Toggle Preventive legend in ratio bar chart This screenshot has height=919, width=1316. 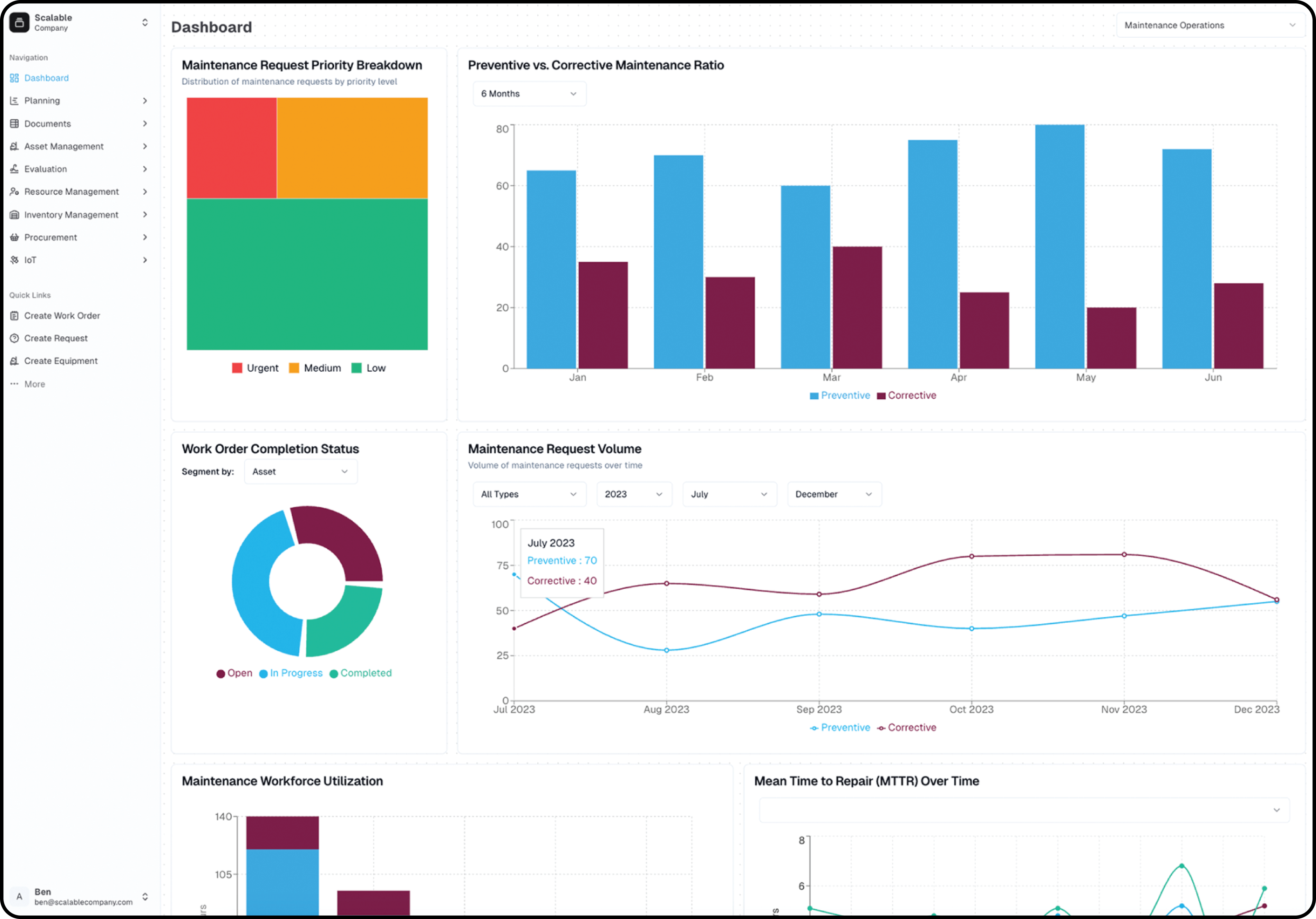(840, 396)
